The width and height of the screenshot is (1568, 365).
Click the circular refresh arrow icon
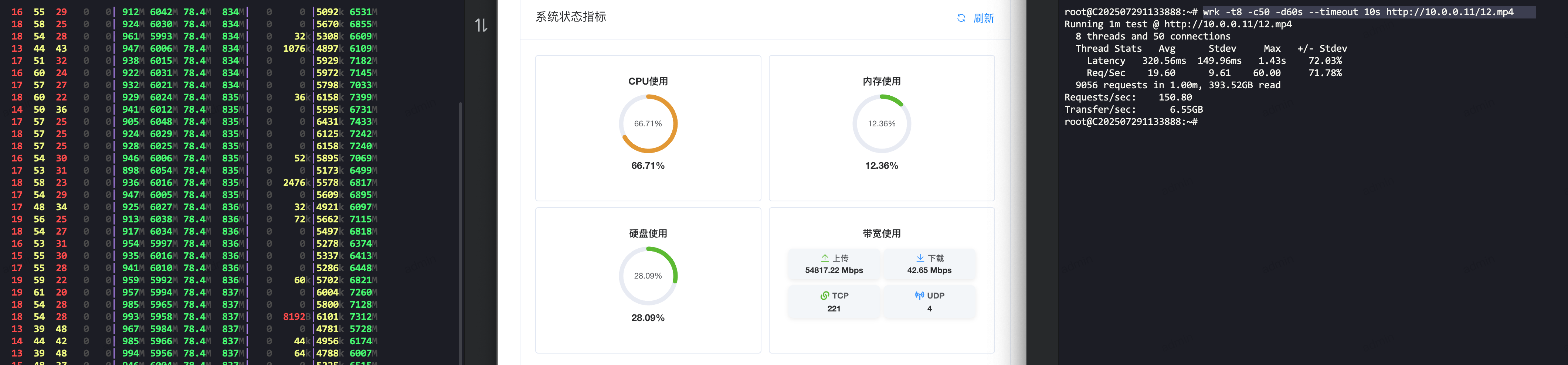coord(961,18)
